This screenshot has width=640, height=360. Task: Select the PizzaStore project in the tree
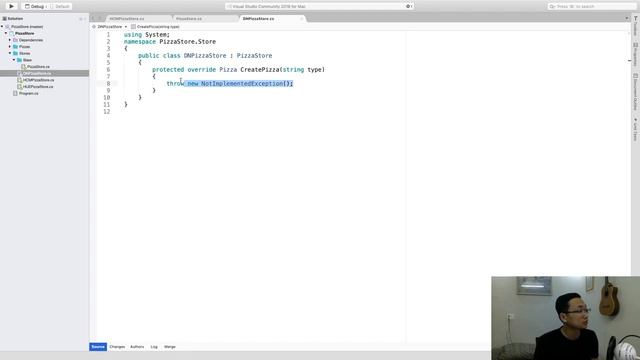point(24,33)
